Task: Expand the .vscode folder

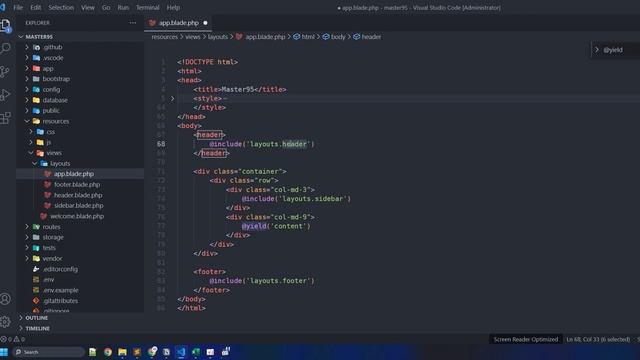Action: pos(27,58)
